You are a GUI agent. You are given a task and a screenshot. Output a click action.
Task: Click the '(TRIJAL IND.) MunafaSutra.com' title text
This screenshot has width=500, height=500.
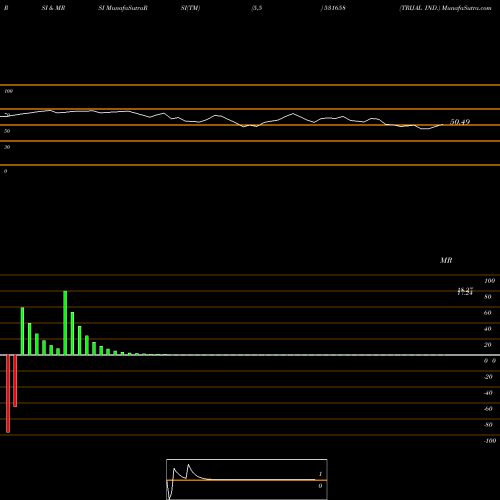[x=445, y=8]
